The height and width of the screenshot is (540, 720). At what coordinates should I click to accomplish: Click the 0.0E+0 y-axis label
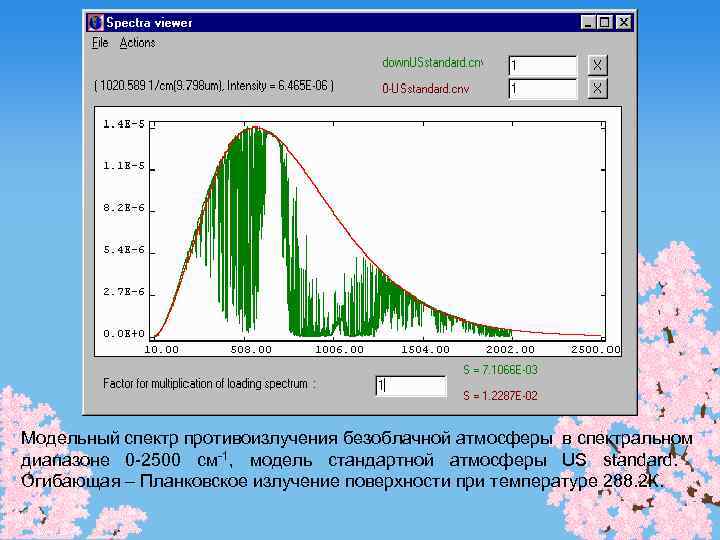pos(124,334)
